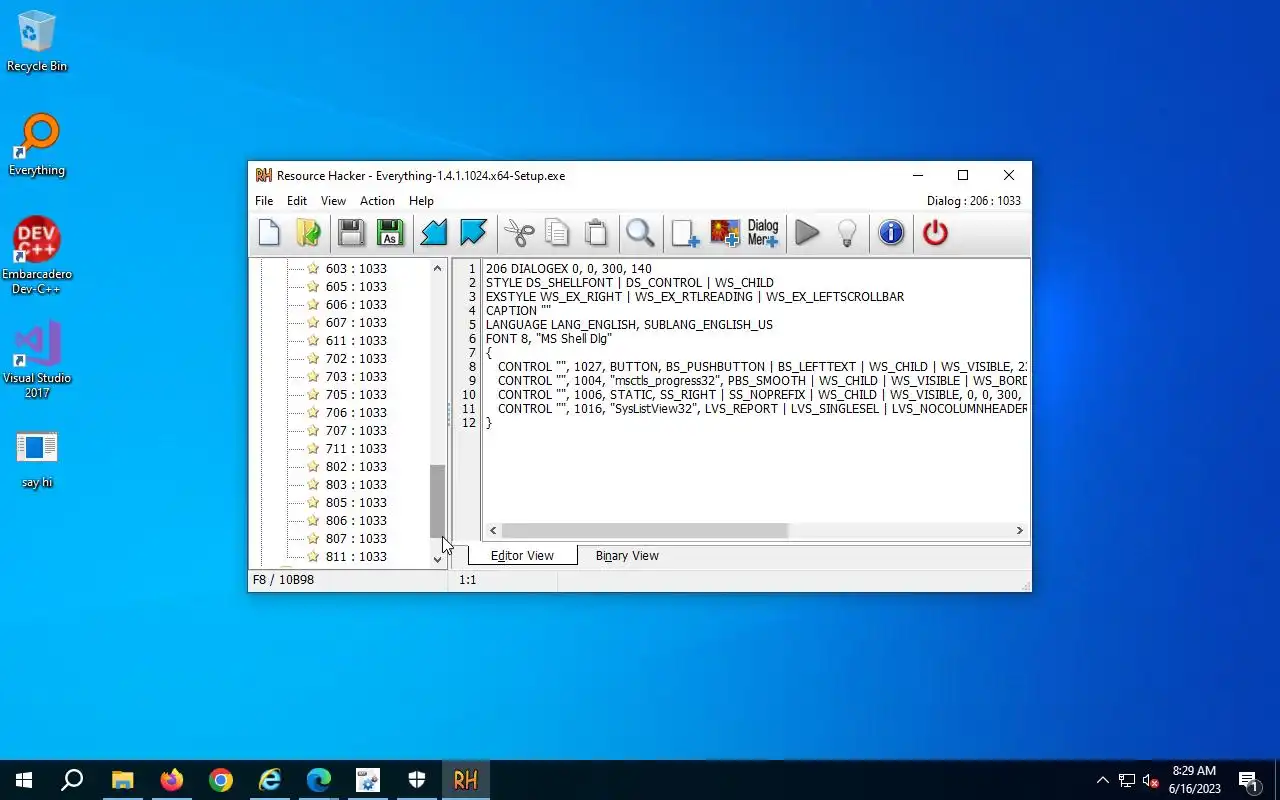Open the blue info About icon
The width and height of the screenshot is (1280, 800).
891,233
